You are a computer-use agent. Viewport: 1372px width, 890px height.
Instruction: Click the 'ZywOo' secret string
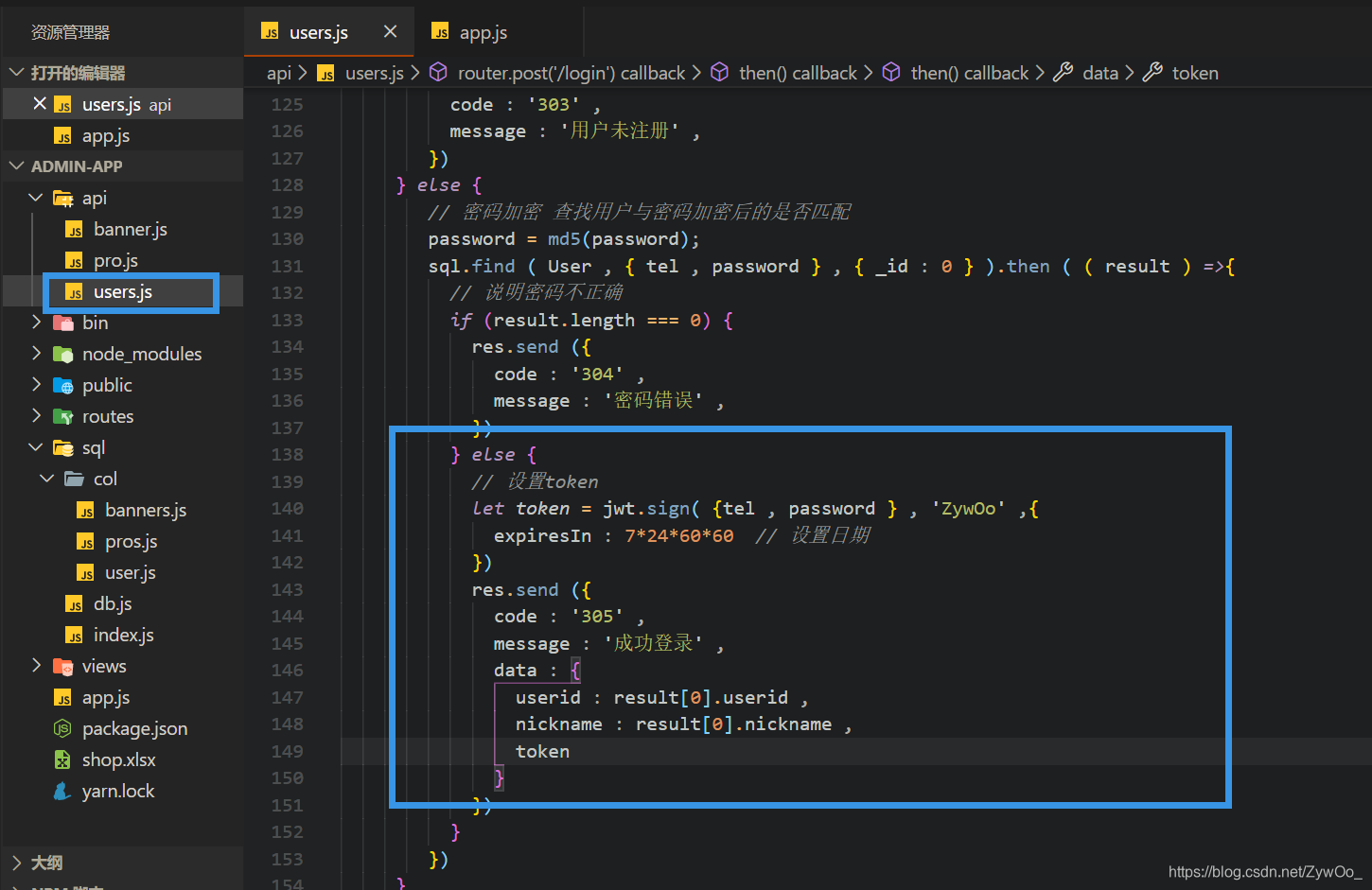tap(969, 509)
